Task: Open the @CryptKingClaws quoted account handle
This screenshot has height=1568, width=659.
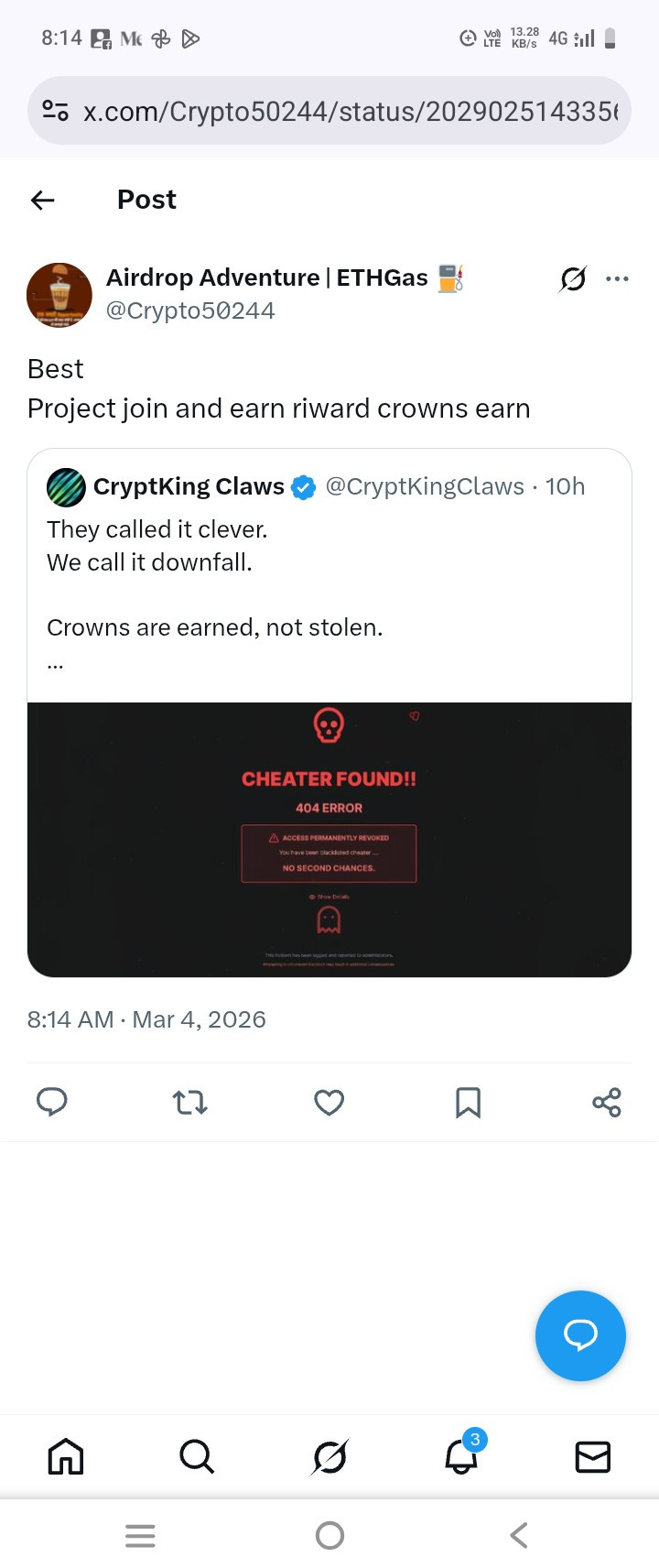Action: tap(425, 486)
